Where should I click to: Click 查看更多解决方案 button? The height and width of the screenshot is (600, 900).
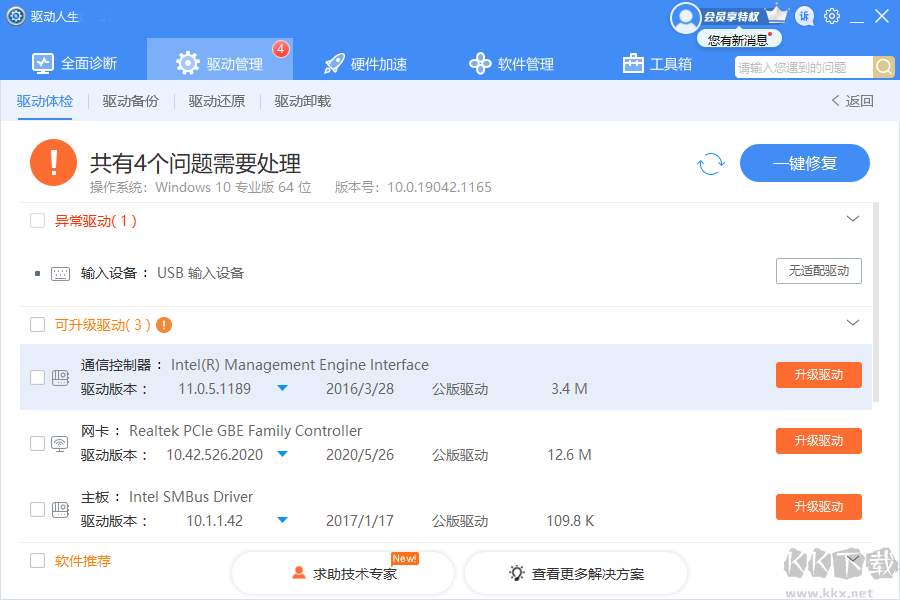pos(576,574)
